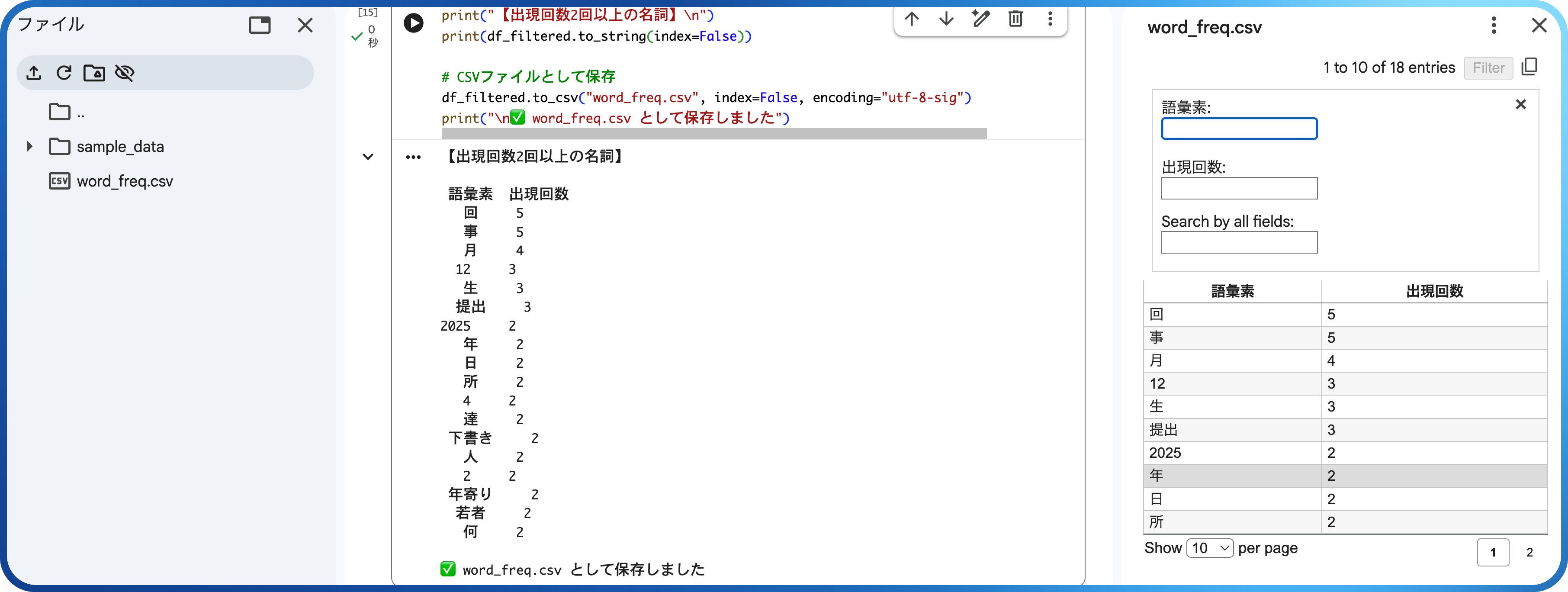
Task: Click the mount Drive folder icon
Action: point(94,73)
